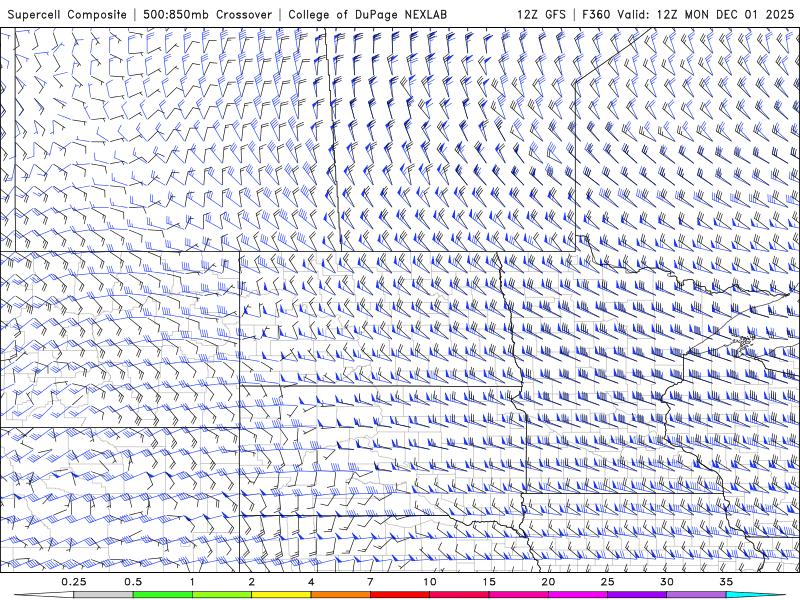Screen dimensions: 800x600
Task: Click the legend value 2
Action: (x=252, y=582)
